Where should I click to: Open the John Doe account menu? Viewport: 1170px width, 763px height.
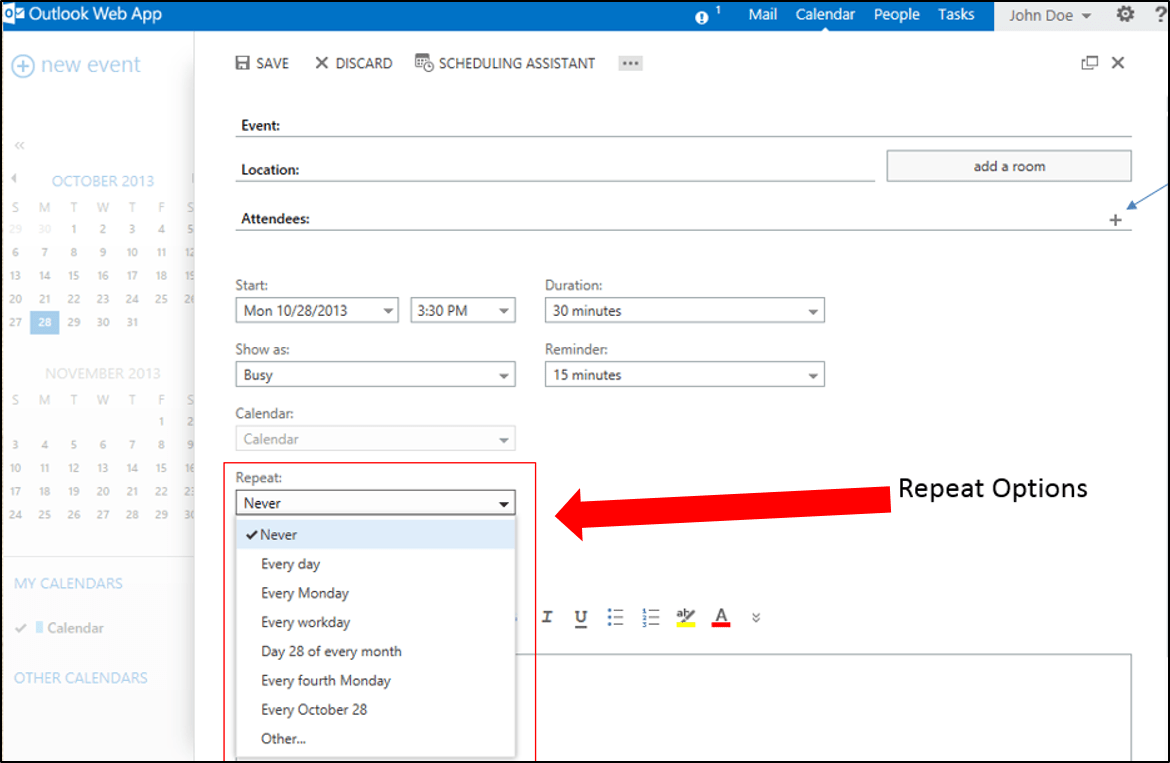pos(1049,16)
